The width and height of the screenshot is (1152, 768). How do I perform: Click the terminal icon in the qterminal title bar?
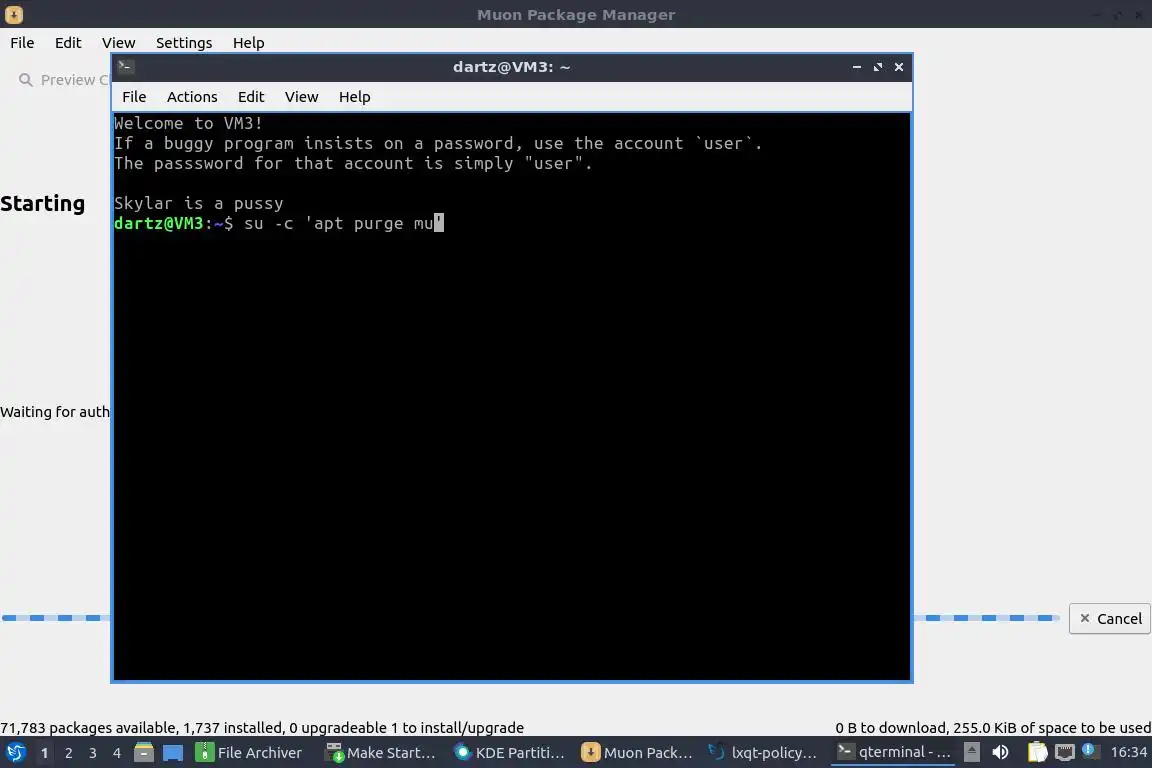point(126,67)
